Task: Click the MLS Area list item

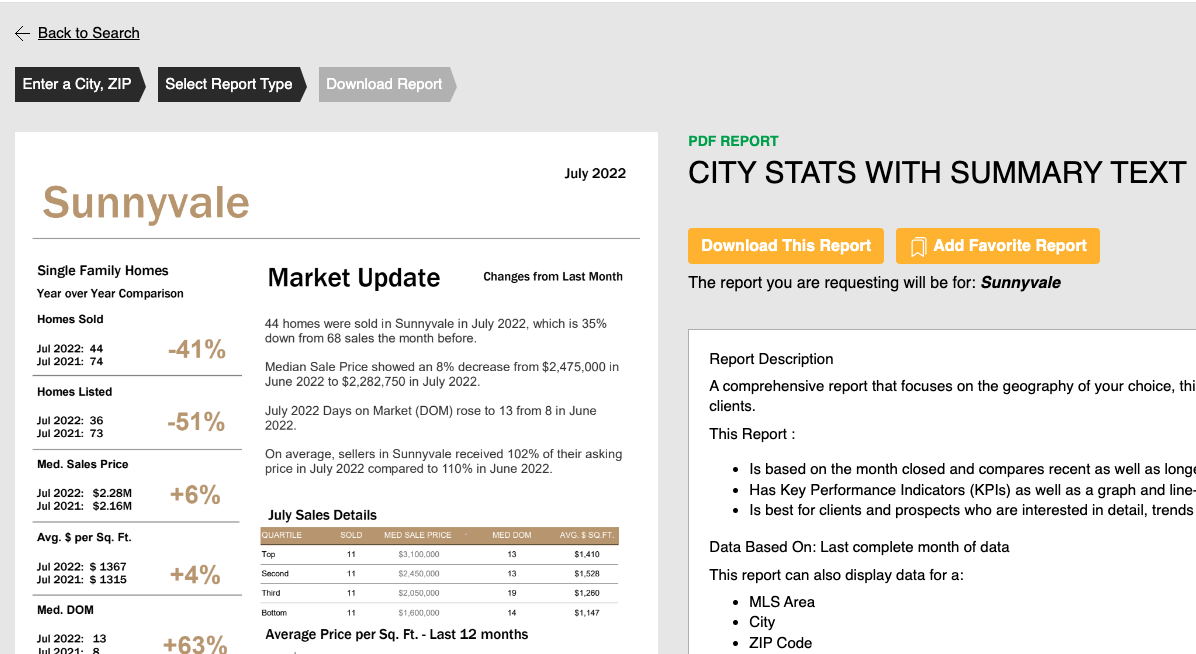Action: coord(782,602)
